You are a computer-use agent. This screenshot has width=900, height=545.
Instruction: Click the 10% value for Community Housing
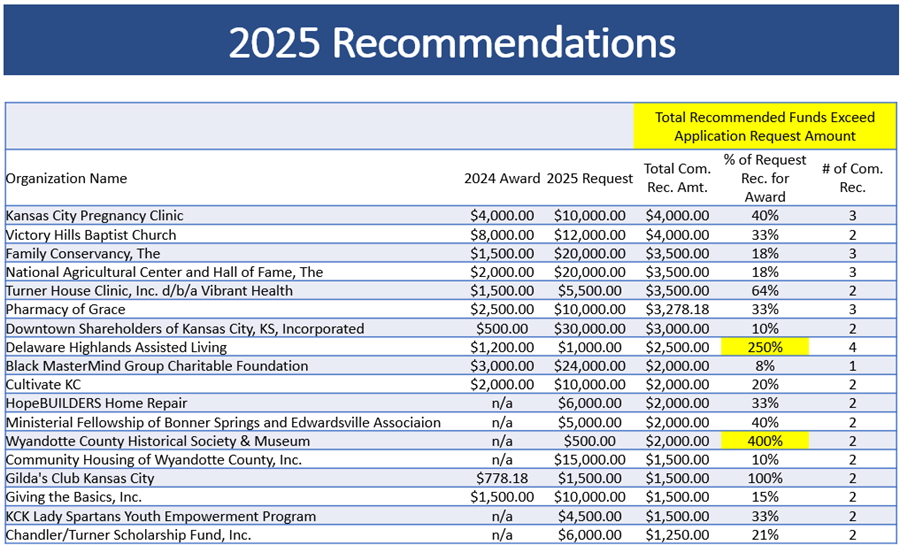[765, 460]
